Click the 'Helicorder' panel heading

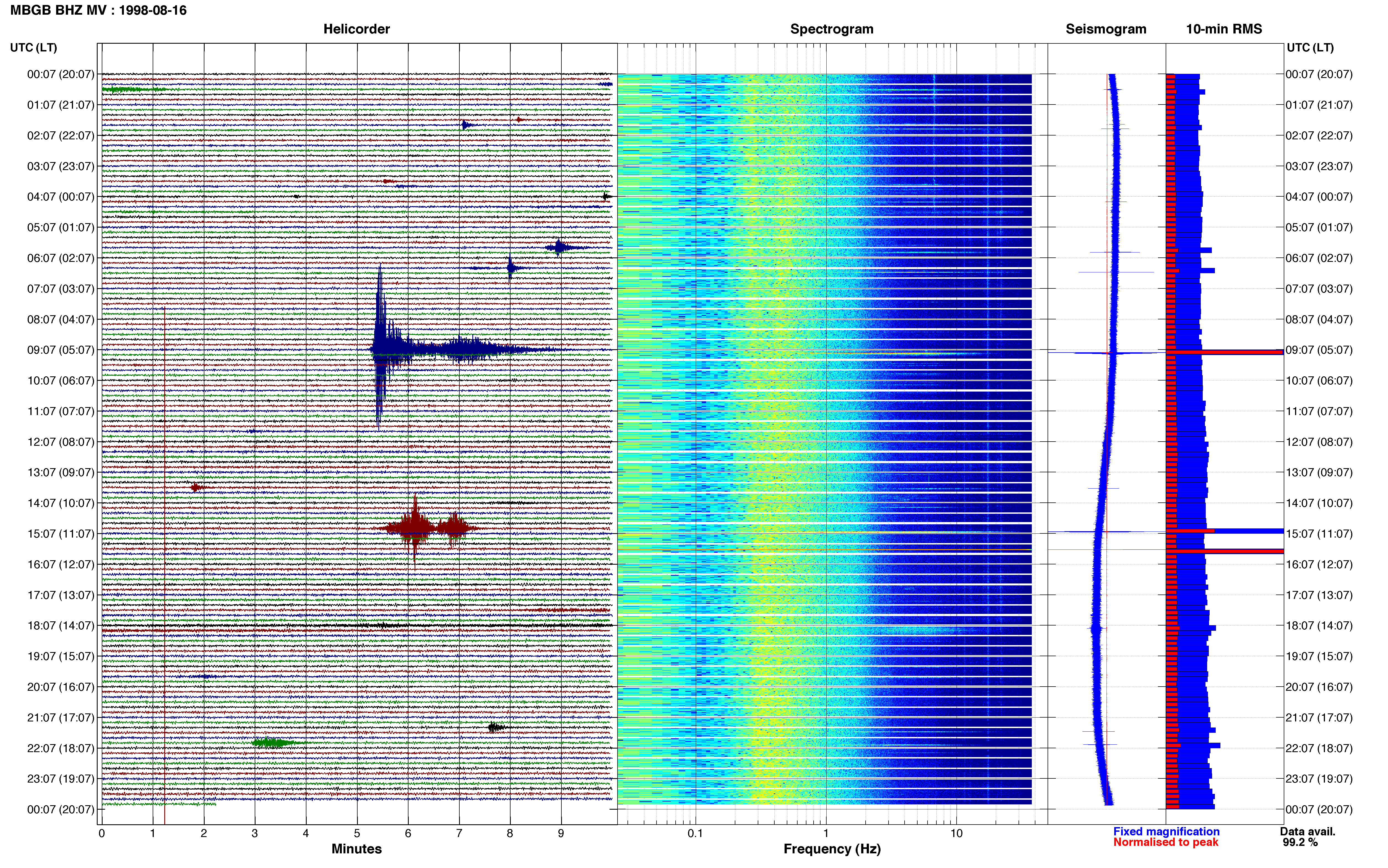[356, 29]
